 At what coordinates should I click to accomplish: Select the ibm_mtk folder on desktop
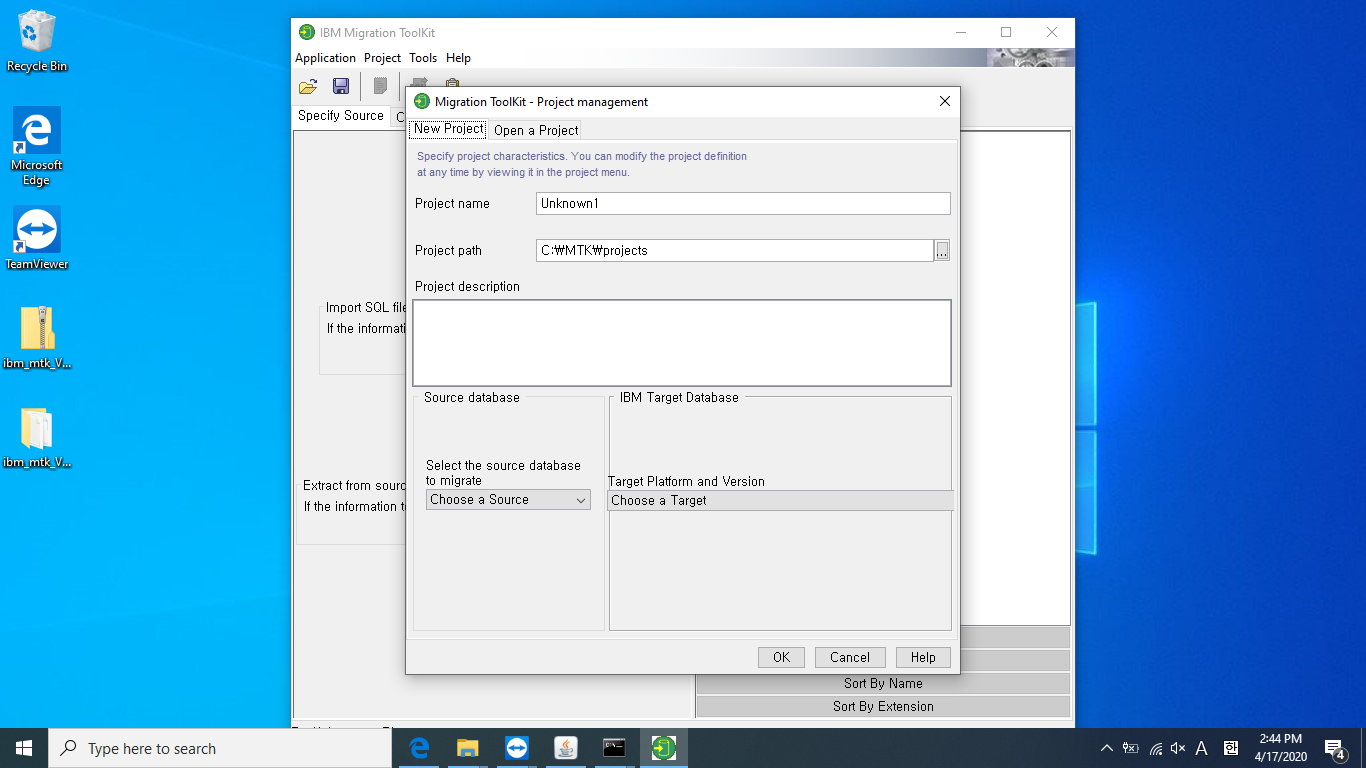[x=37, y=437]
